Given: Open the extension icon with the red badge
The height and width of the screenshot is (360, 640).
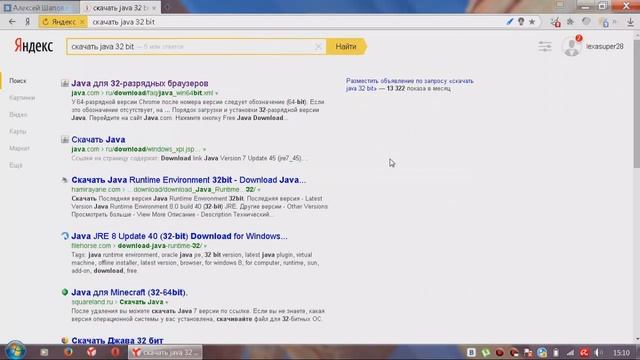Looking at the screenshot, I should [x=556, y=22].
